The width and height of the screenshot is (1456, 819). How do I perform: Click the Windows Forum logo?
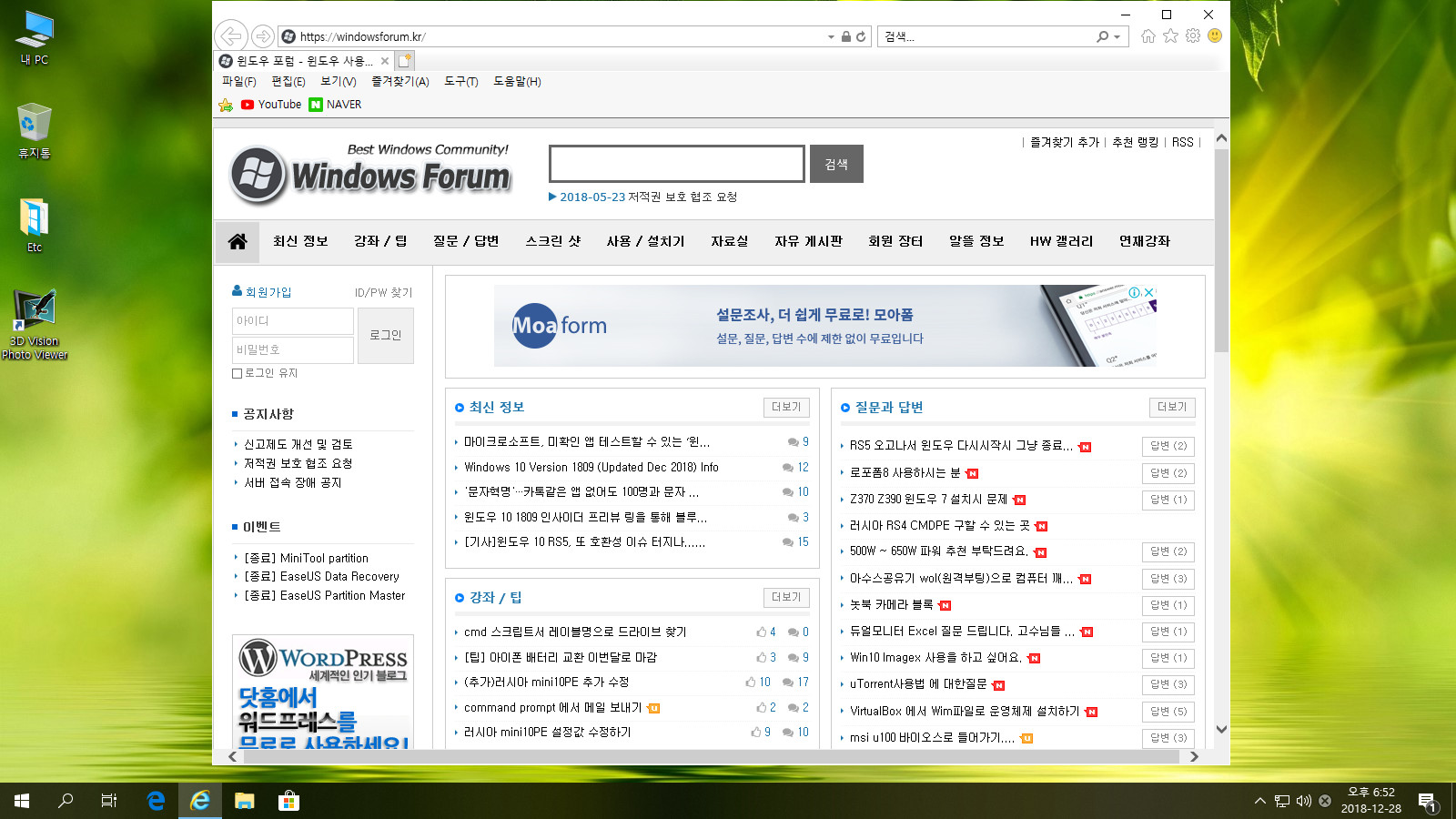point(369,173)
